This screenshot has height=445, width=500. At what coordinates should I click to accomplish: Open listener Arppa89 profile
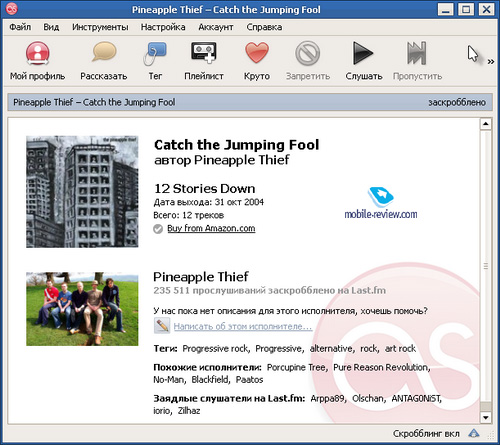click(327, 399)
